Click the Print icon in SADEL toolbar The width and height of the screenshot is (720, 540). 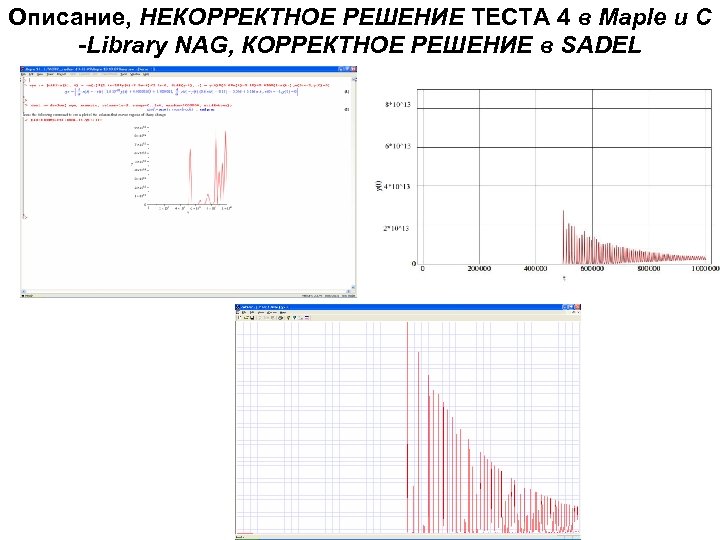[x=280, y=317]
